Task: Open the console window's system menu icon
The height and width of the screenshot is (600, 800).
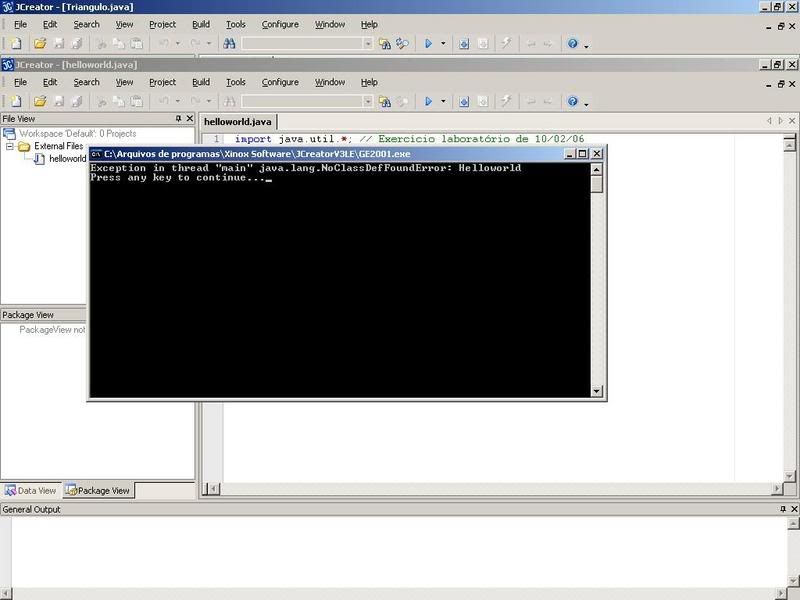Action: point(96,154)
